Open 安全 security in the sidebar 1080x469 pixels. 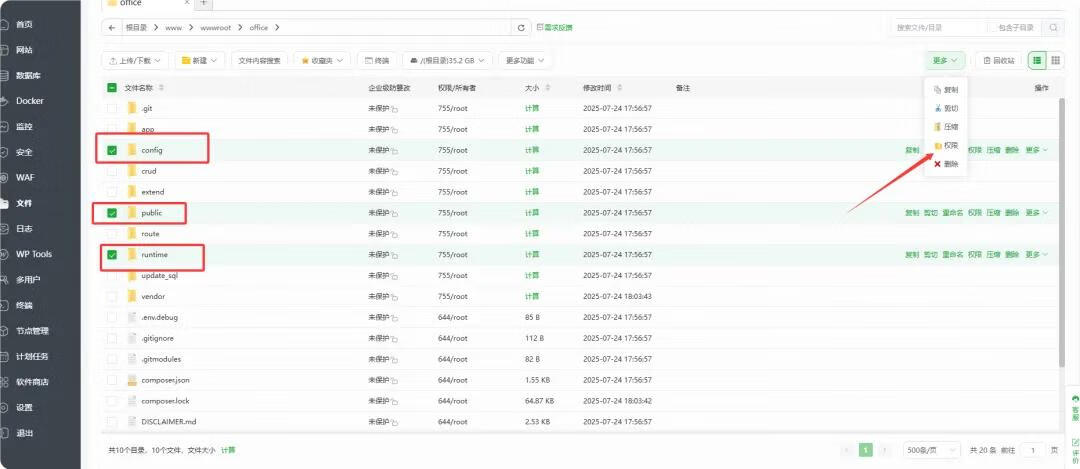pos(23,152)
